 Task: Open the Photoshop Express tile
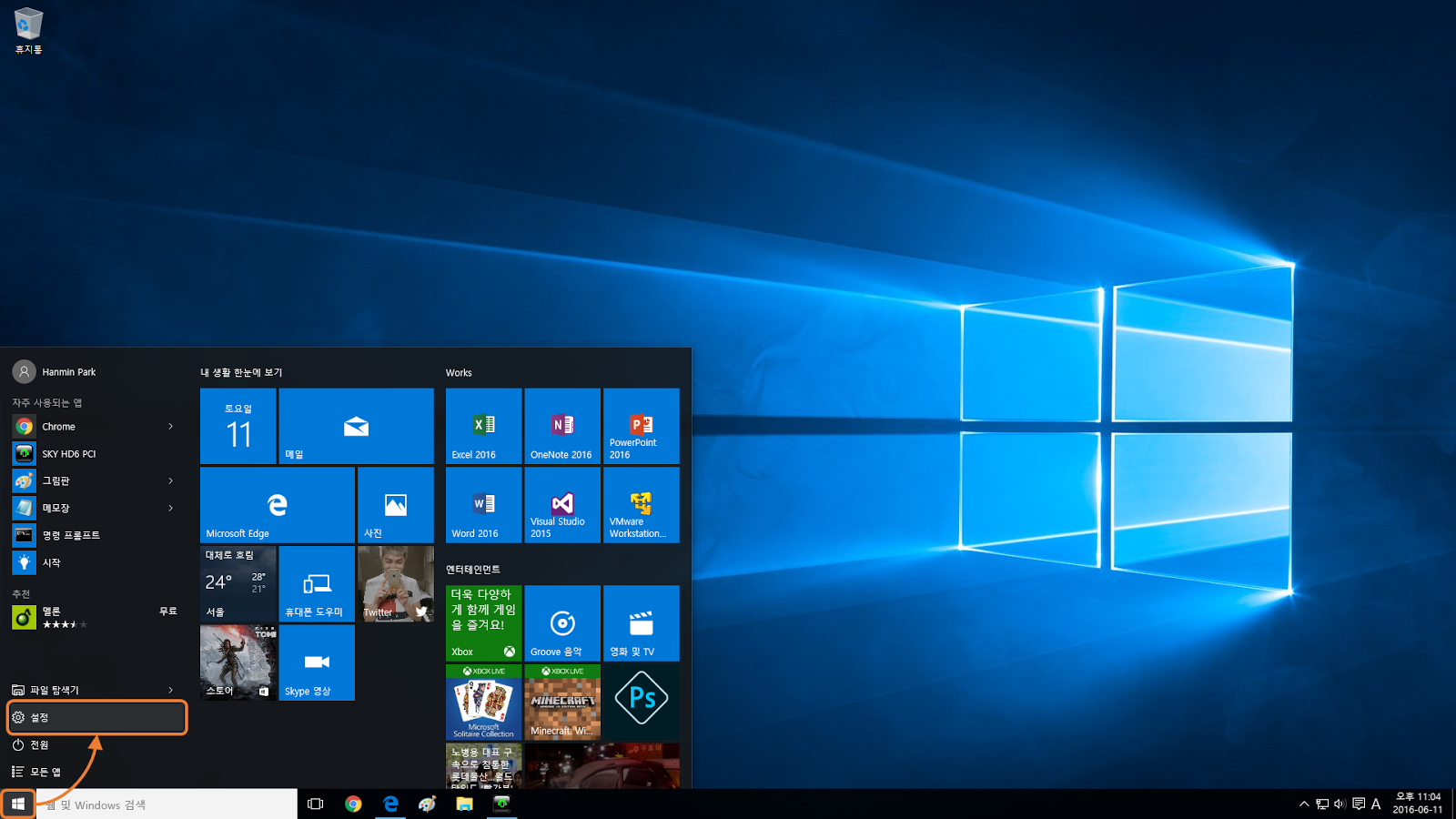tap(641, 701)
